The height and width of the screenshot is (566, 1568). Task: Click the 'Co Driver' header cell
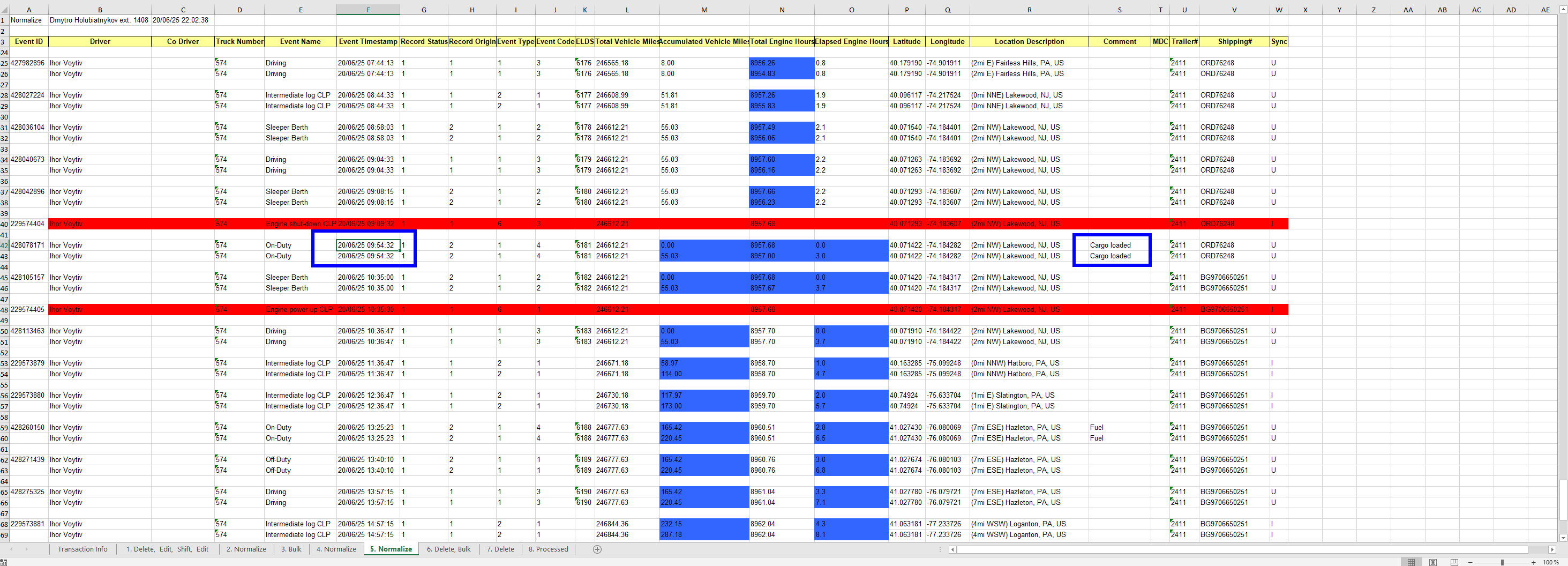pos(183,41)
